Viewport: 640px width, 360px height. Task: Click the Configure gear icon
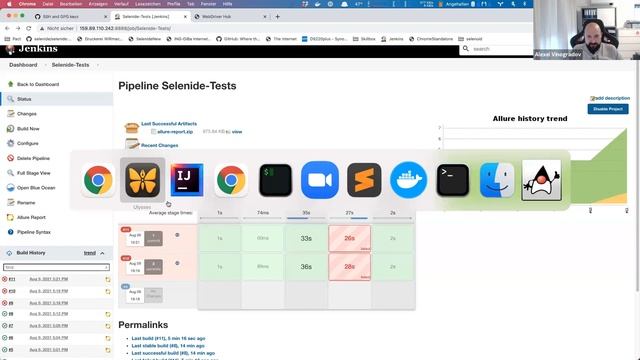coord(11,143)
